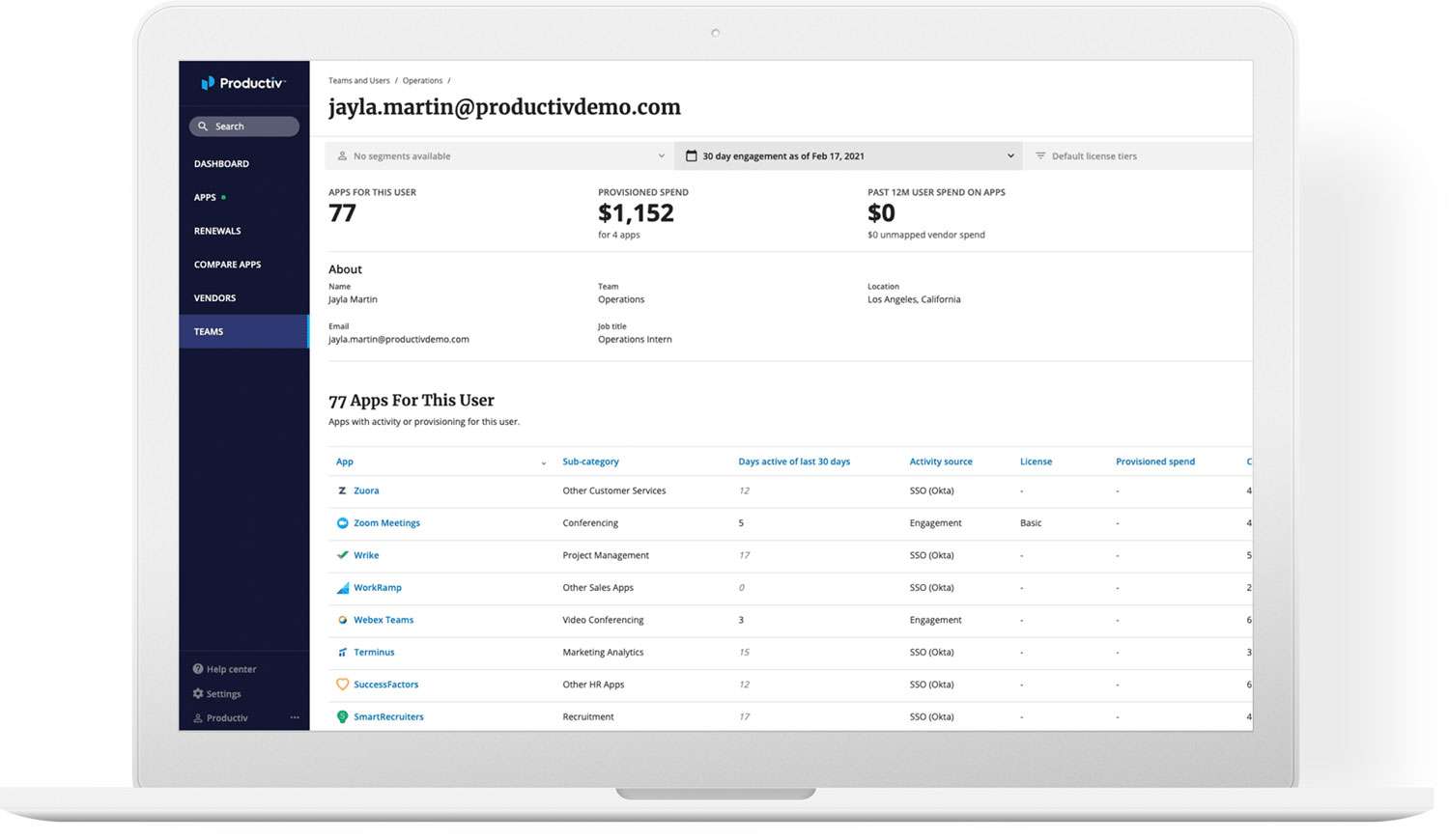Click the Teams and Users breadcrumb
This screenshot has height=840, width=1449.
pyautogui.click(x=359, y=81)
